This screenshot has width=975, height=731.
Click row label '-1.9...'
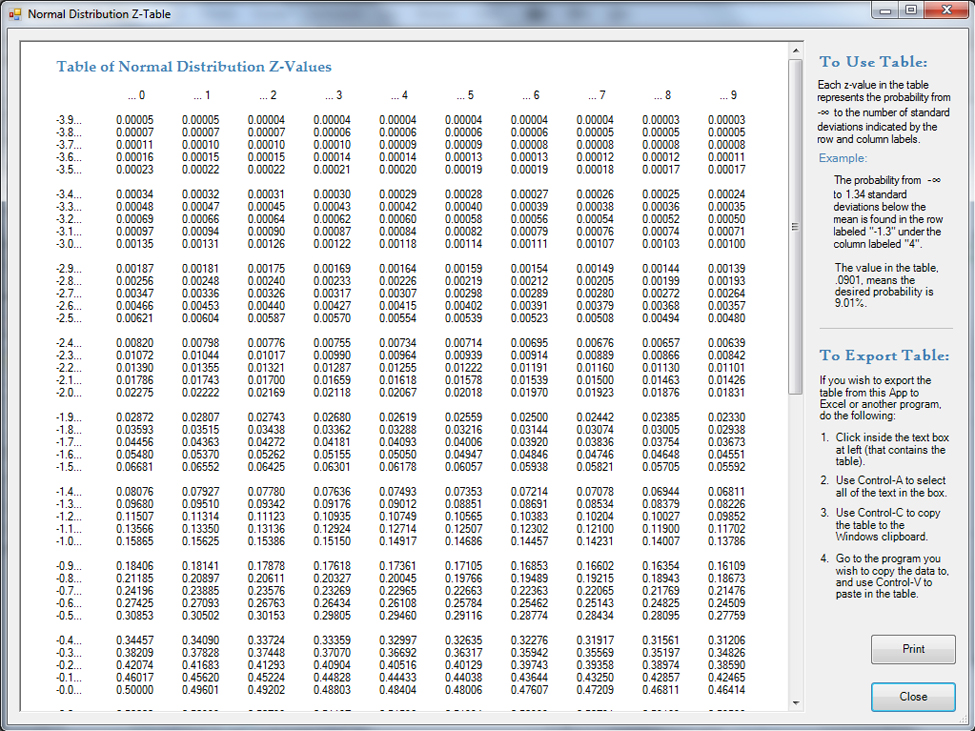click(x=68, y=418)
